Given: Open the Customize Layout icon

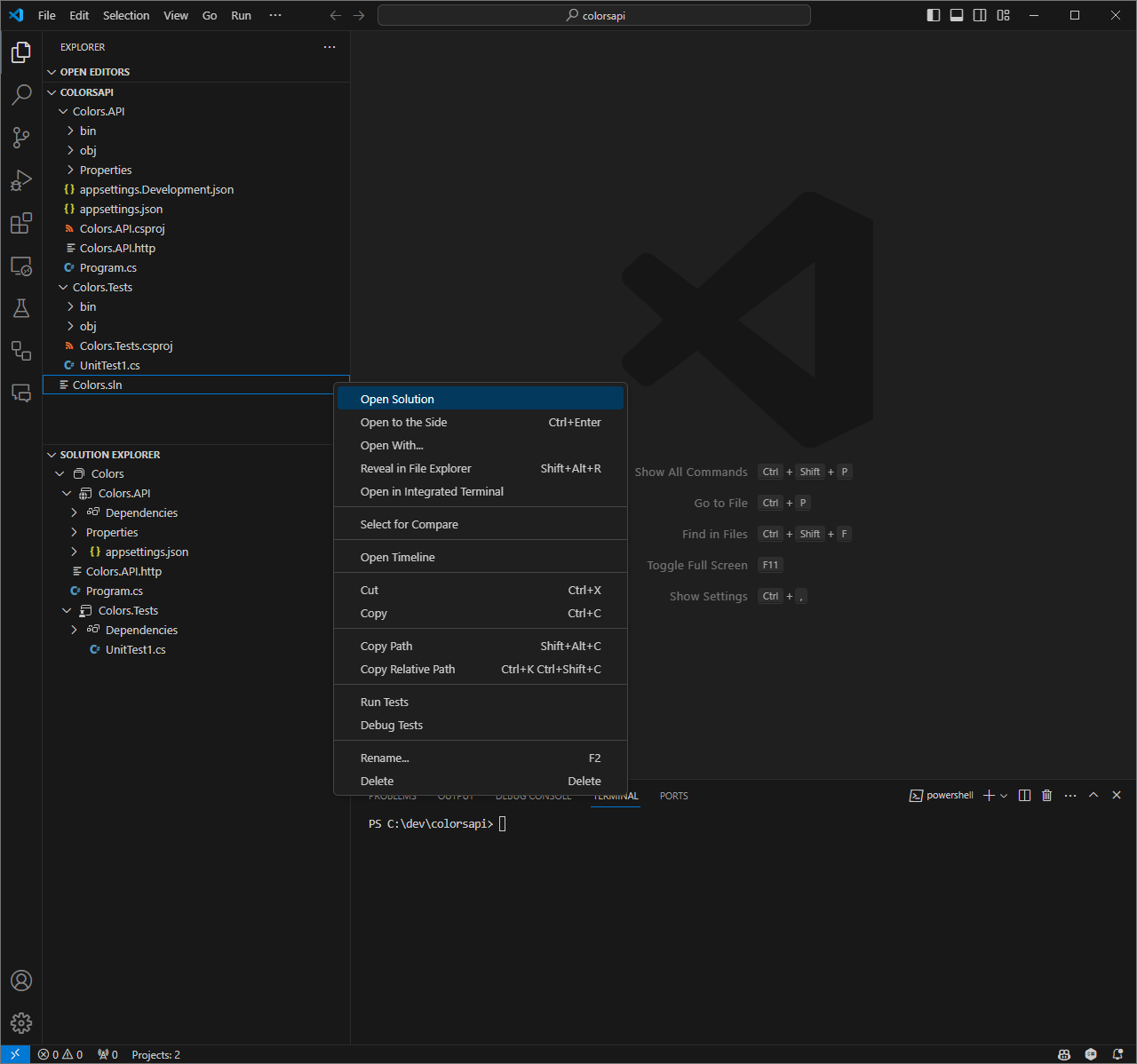Looking at the screenshot, I should point(1003,15).
